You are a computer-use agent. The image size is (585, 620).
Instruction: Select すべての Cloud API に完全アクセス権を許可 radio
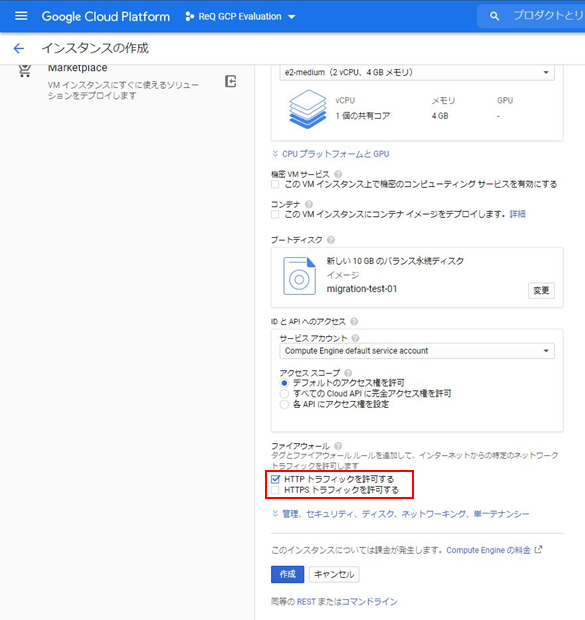284,394
